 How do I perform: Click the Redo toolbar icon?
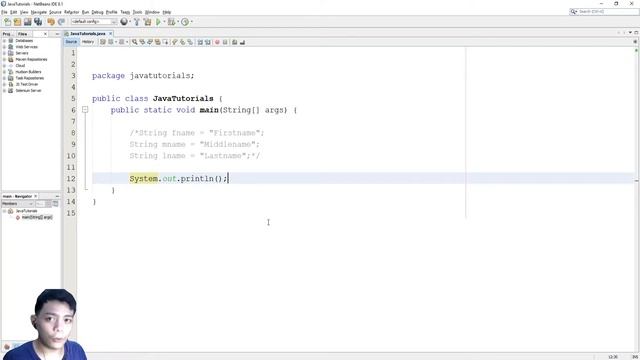pos(61,22)
